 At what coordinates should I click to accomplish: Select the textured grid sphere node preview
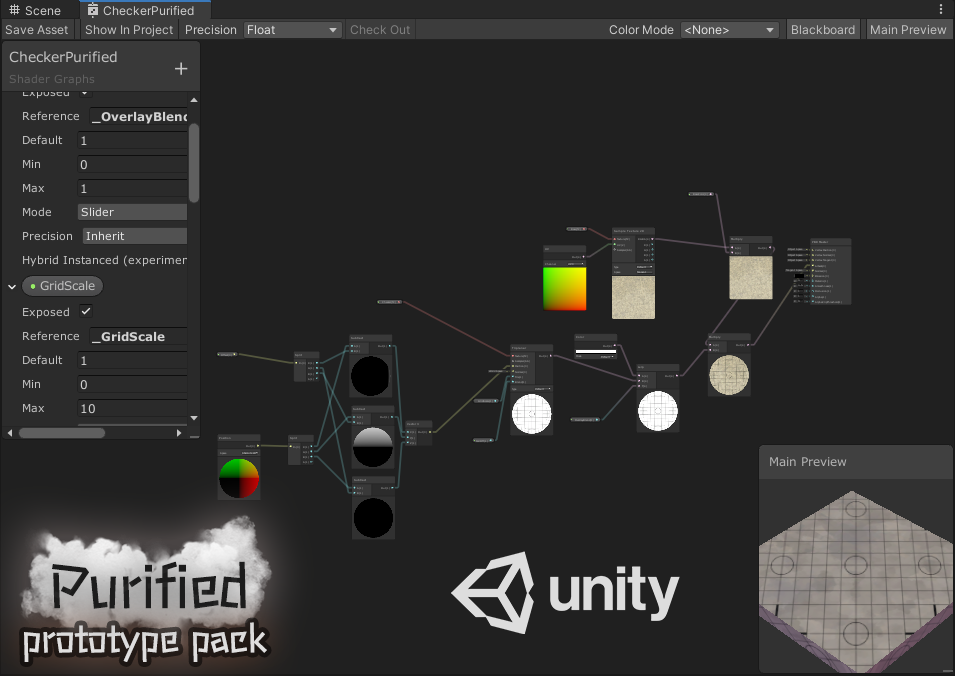point(729,375)
